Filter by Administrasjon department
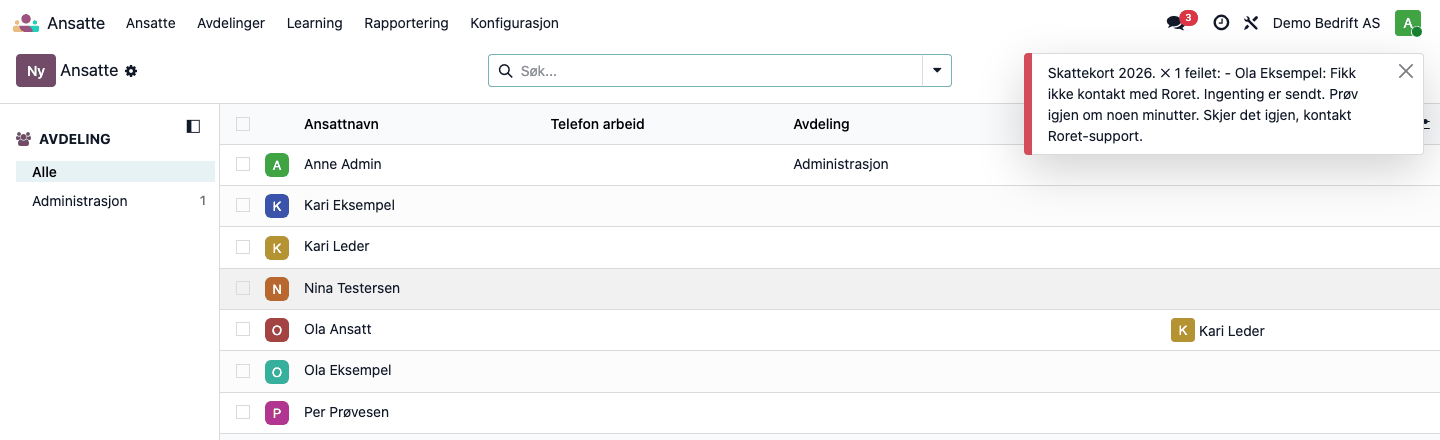Image resolution: width=1440 pixels, height=440 pixels. coord(115,201)
